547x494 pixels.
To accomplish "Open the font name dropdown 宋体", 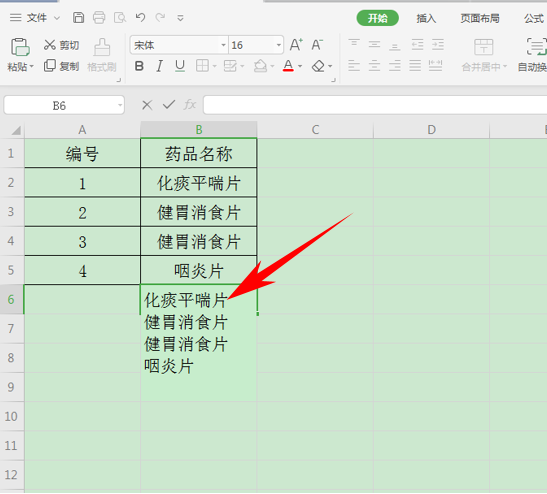I will point(223,45).
